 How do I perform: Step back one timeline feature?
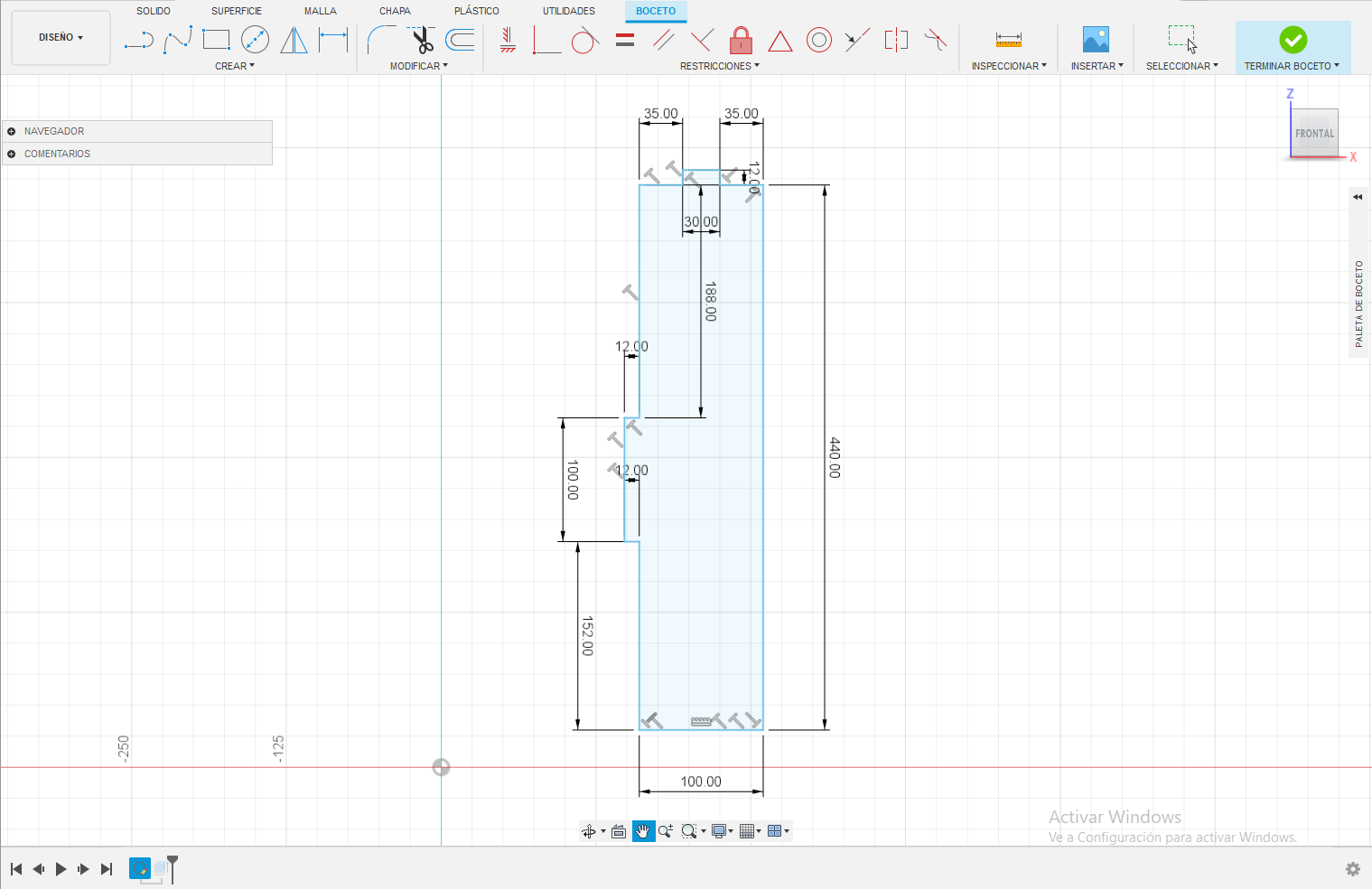pos(39,869)
